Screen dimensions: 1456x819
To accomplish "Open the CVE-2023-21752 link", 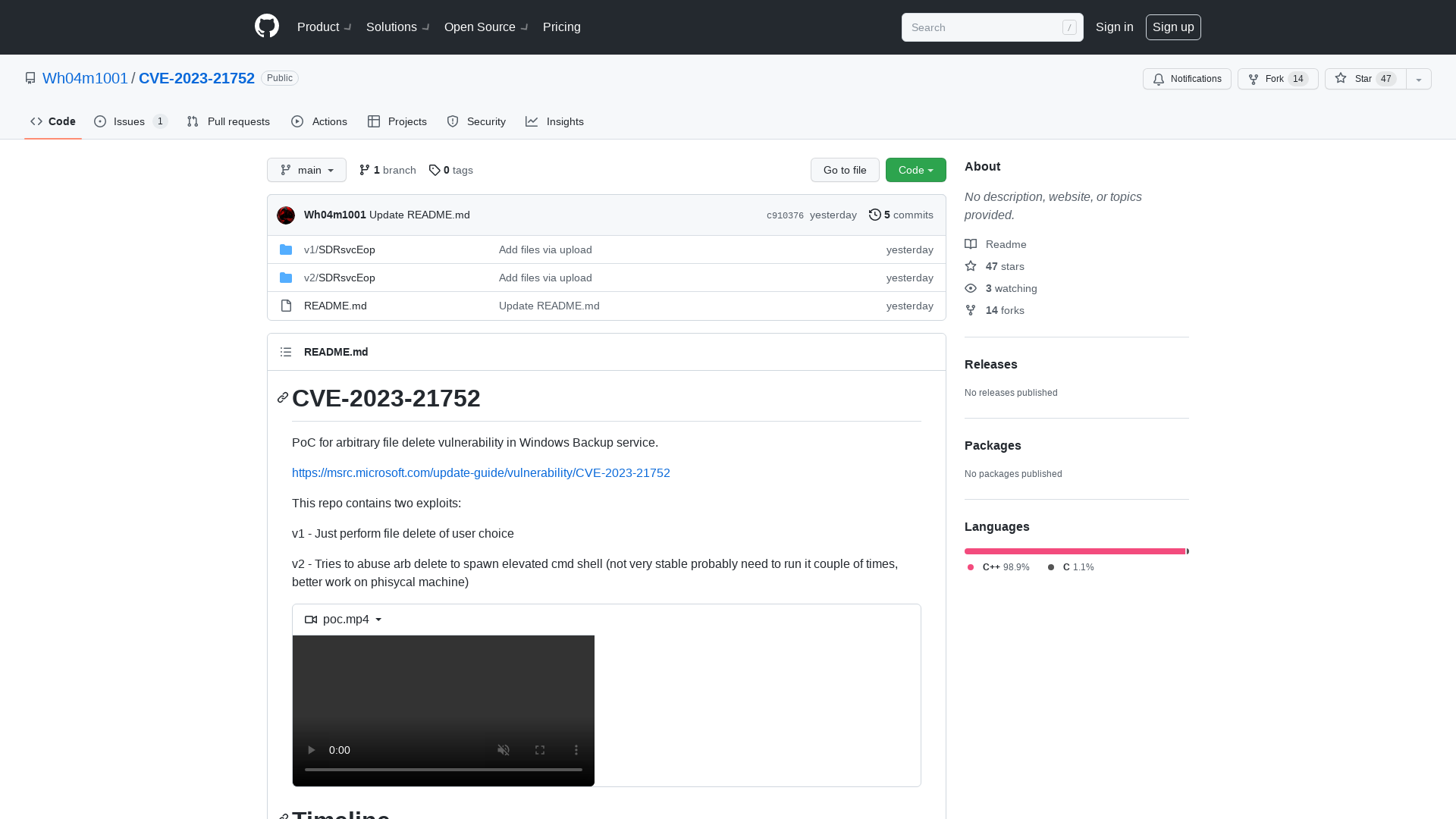I will [x=197, y=78].
